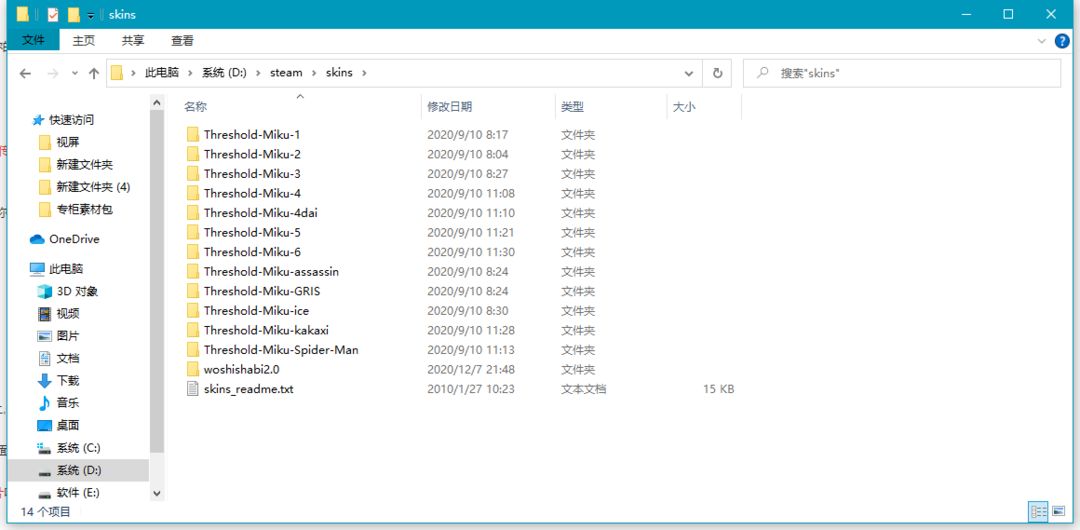Click the forward navigation arrow
The width and height of the screenshot is (1080, 530).
[x=53, y=73]
